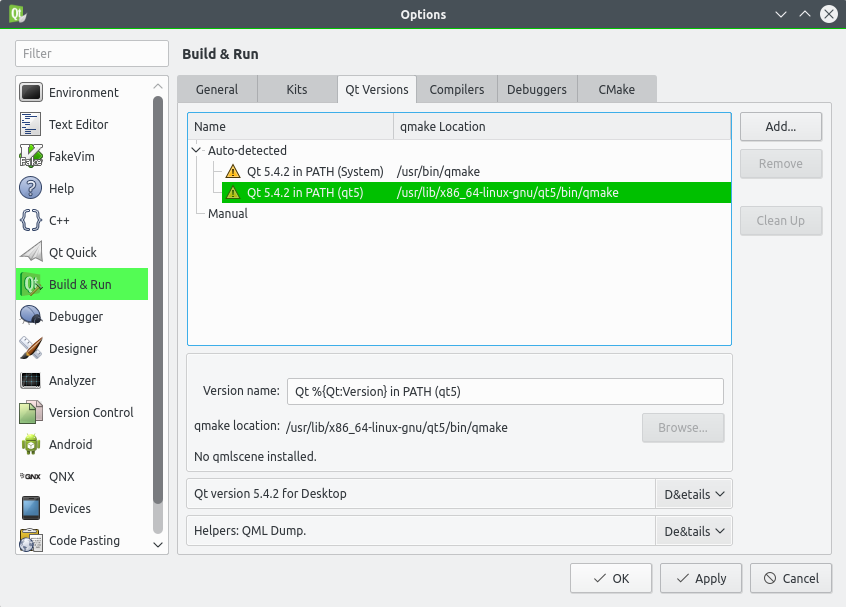Switch to the Kits tab
Viewport: 846px width, 607px height.
[297, 89]
